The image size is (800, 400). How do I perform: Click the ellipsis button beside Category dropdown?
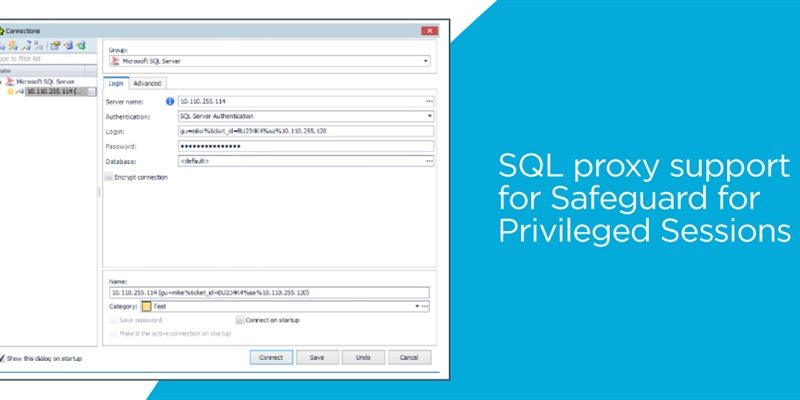point(424,307)
